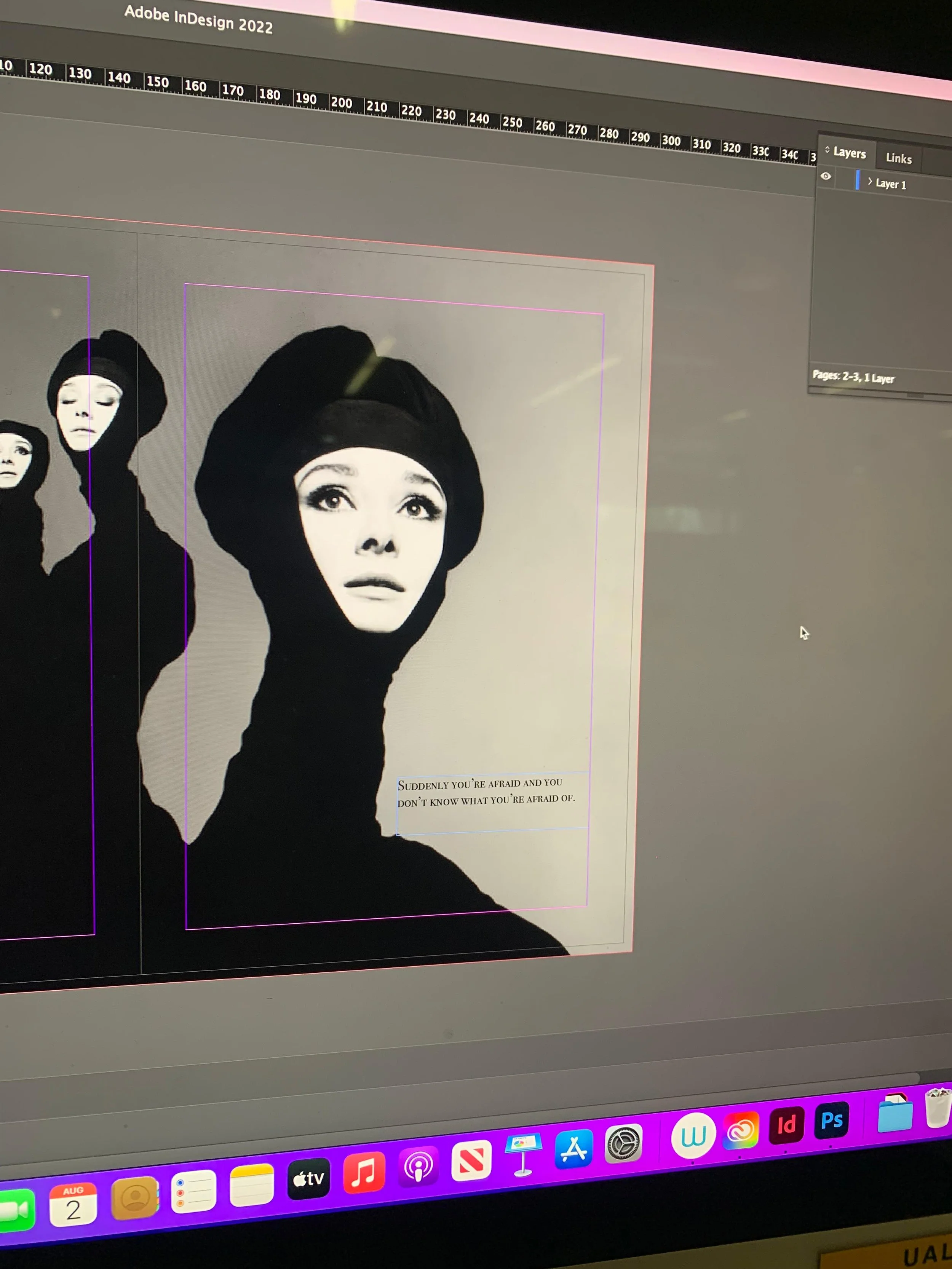The width and height of the screenshot is (952, 1269).
Task: Open the Music app in the Dock
Action: [x=364, y=1172]
